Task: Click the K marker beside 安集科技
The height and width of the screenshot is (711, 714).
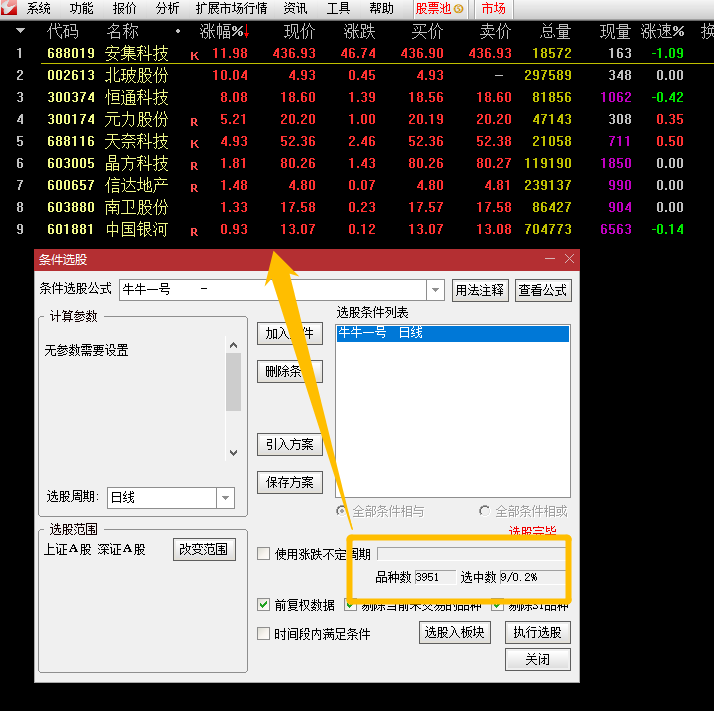Action: coord(194,56)
